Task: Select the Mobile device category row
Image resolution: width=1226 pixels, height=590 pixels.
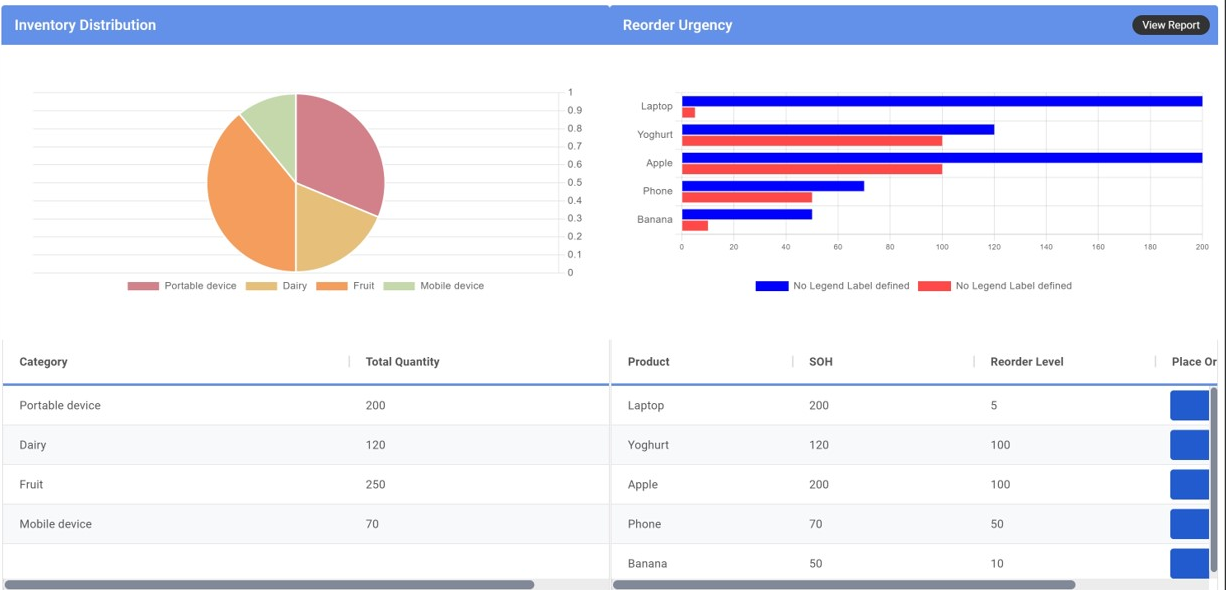Action: coord(305,524)
